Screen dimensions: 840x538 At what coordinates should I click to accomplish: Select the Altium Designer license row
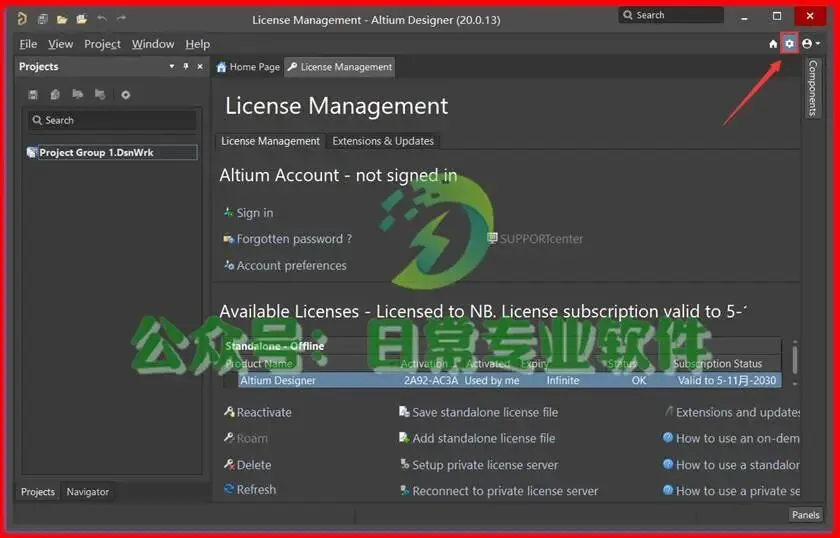(x=509, y=380)
